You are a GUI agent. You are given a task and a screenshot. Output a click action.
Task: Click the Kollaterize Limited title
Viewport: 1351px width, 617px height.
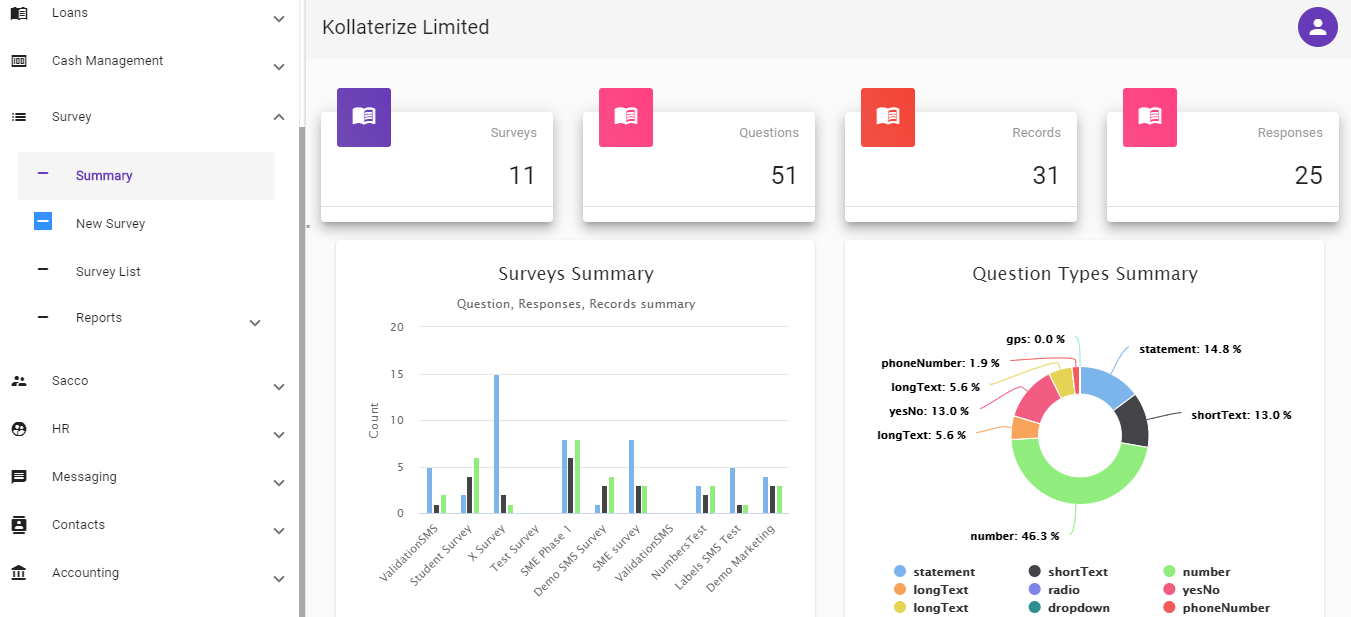click(x=406, y=28)
